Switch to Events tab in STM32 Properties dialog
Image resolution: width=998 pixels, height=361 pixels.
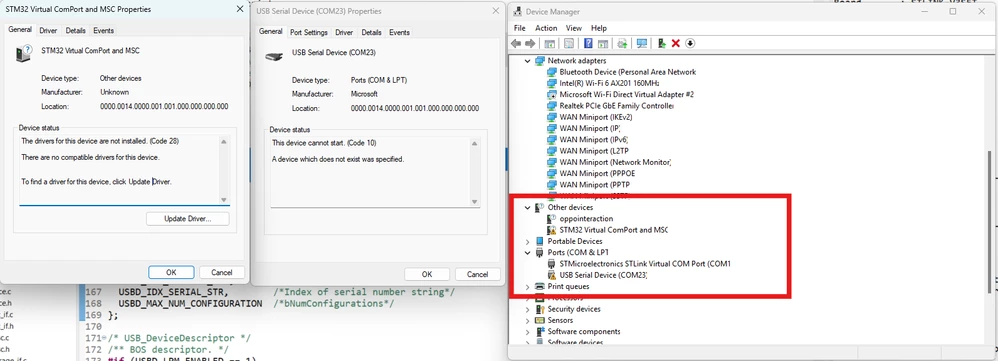pos(103,31)
